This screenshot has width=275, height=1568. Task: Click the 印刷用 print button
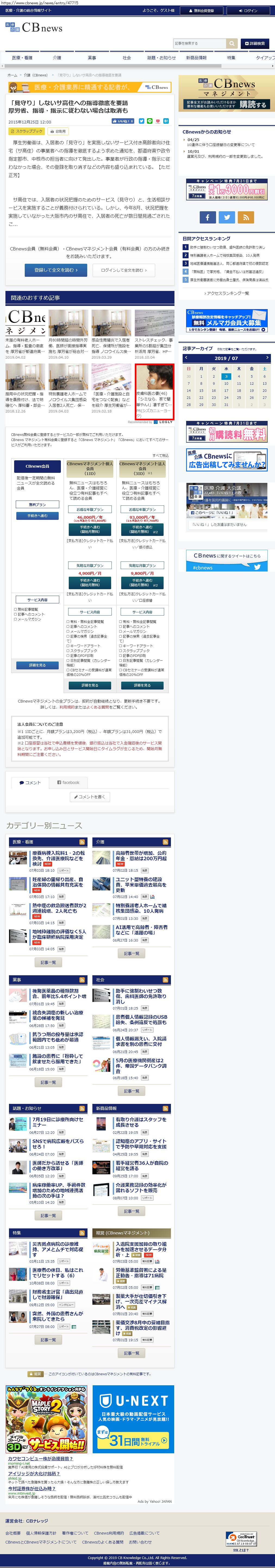[x=58, y=132]
